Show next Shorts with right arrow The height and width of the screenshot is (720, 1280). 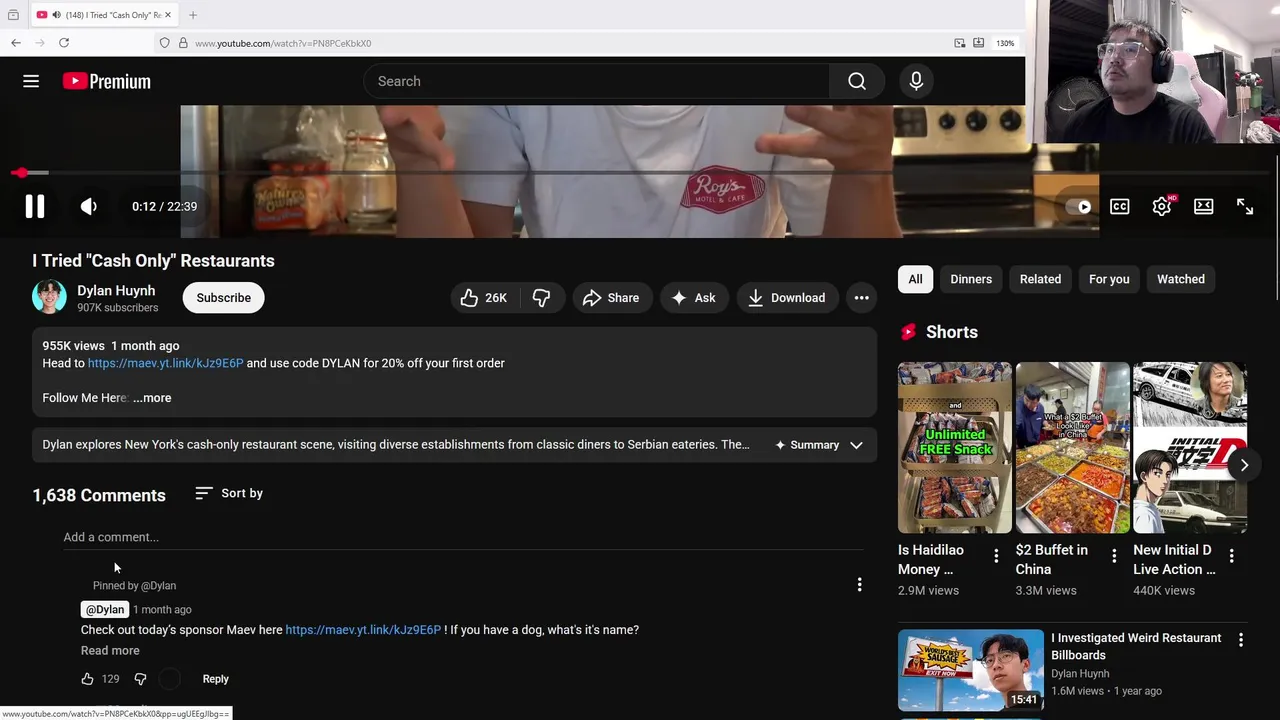pos(1244,465)
